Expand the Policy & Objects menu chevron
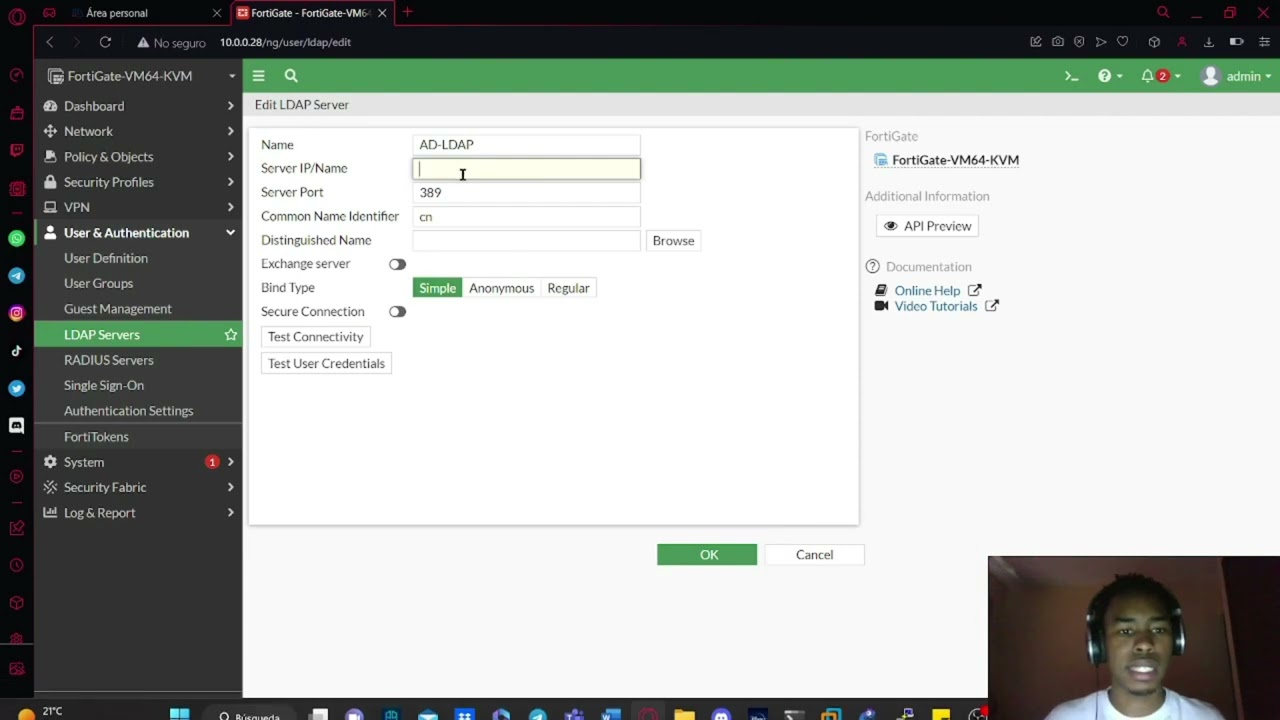This screenshot has width=1280, height=720. (x=230, y=157)
